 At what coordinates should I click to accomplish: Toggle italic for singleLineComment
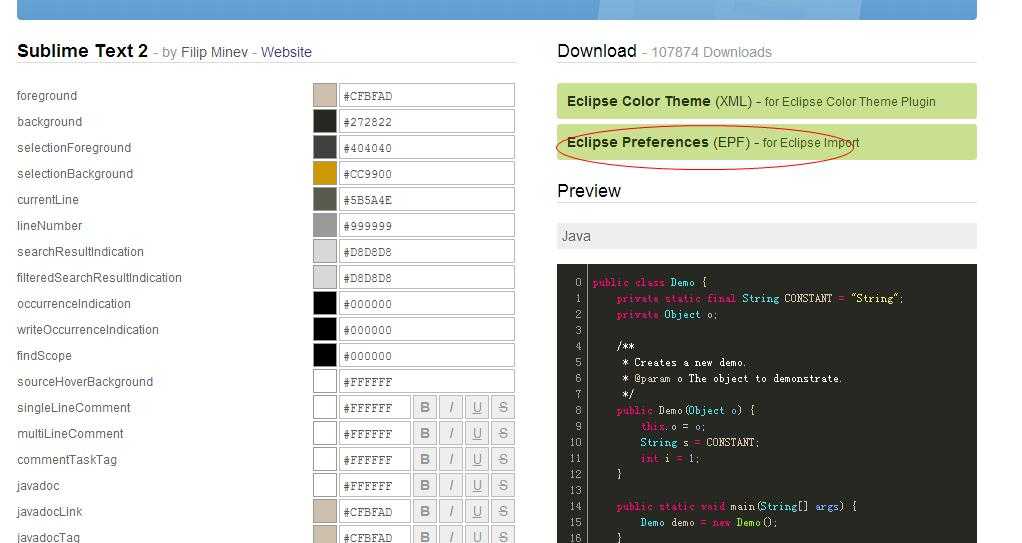450,407
